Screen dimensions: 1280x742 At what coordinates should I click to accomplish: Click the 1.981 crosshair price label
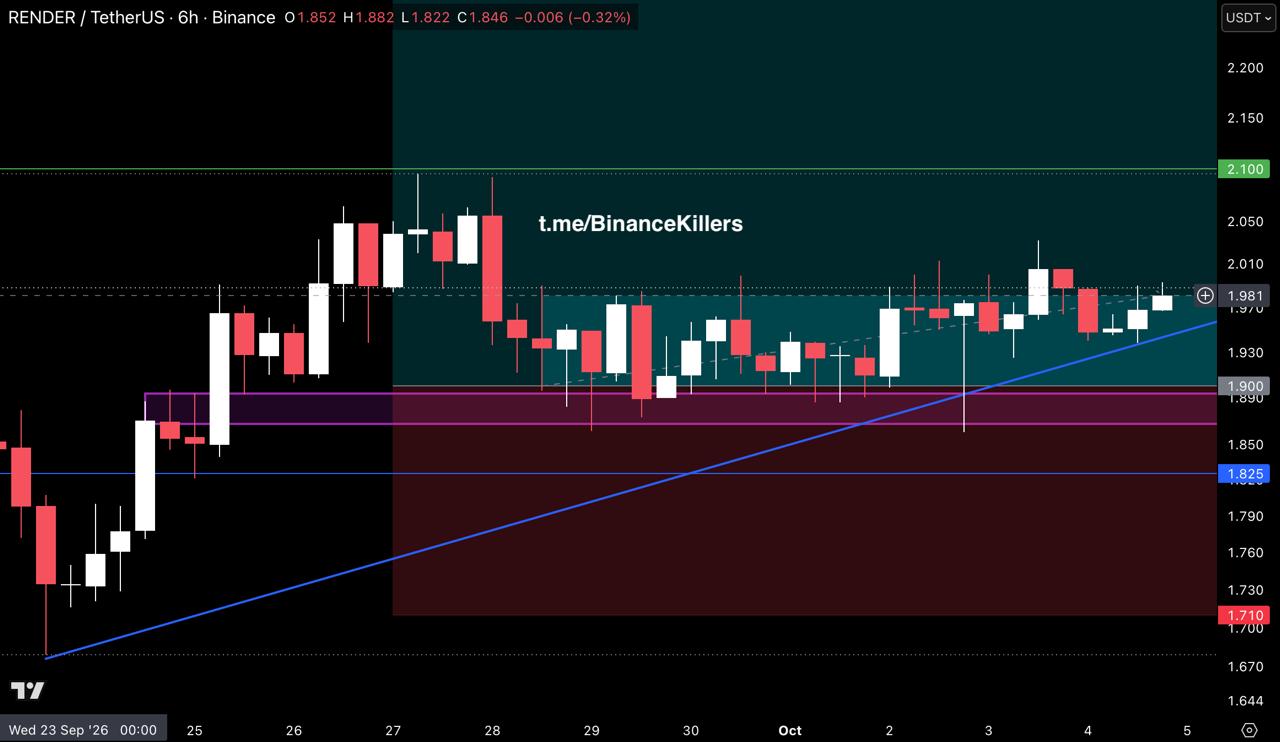(1246, 295)
